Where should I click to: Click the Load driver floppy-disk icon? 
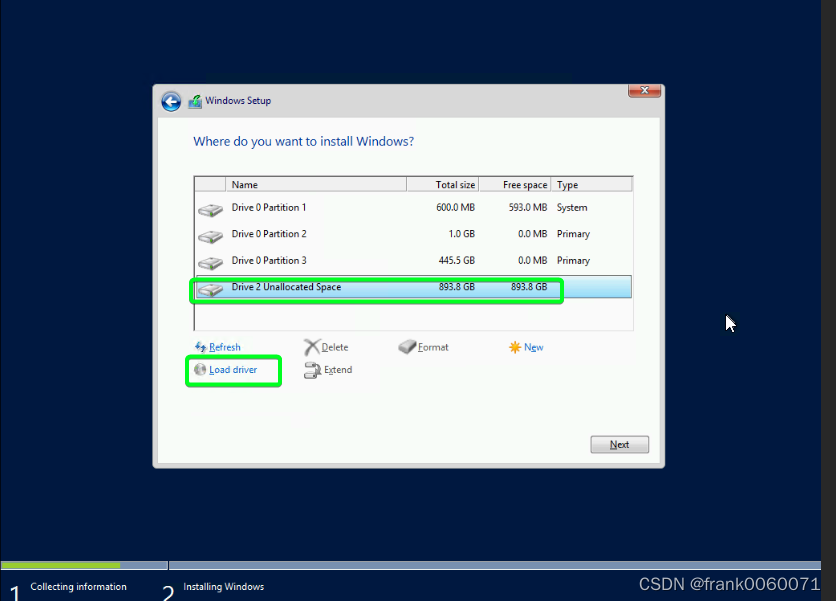(x=201, y=370)
